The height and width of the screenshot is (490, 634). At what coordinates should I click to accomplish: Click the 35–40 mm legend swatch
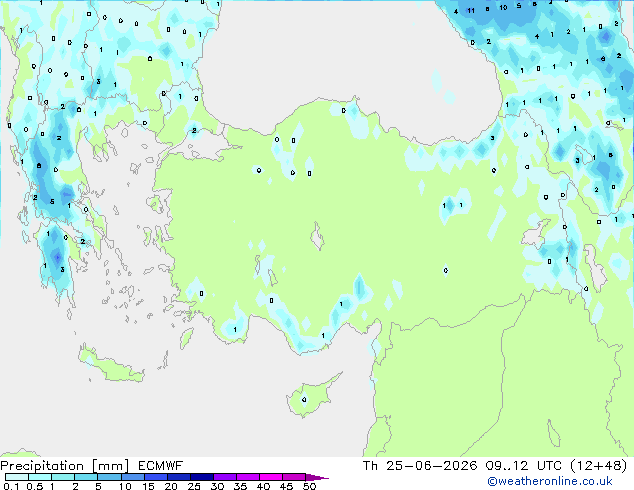(248, 477)
